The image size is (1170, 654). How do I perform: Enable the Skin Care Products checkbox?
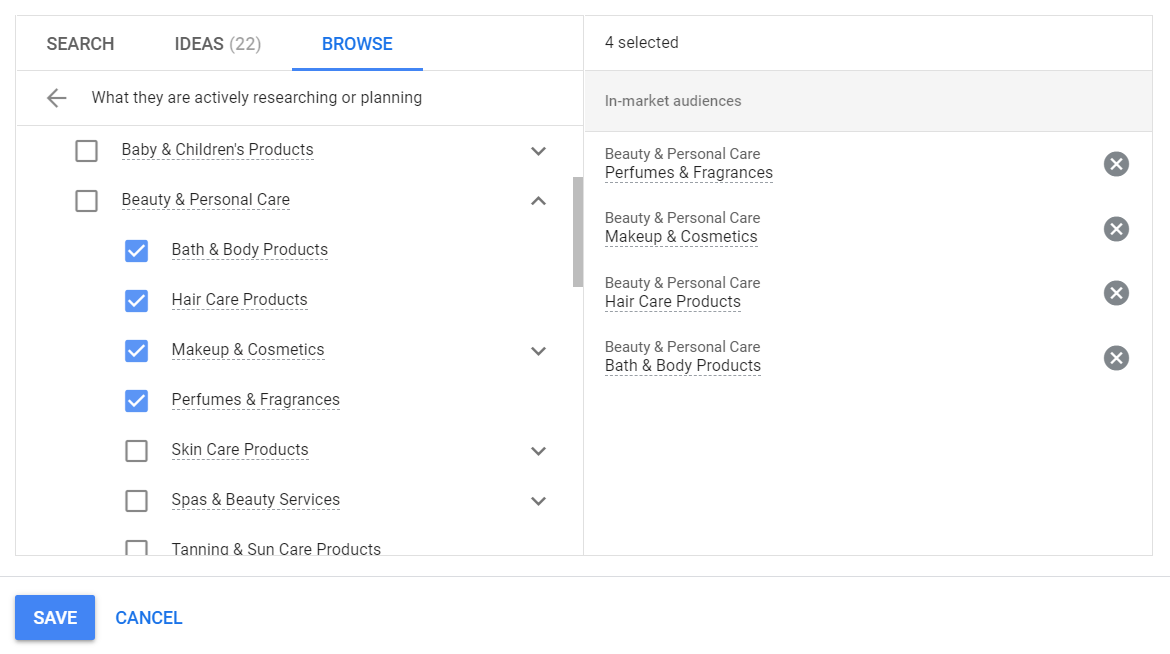pyautogui.click(x=136, y=450)
